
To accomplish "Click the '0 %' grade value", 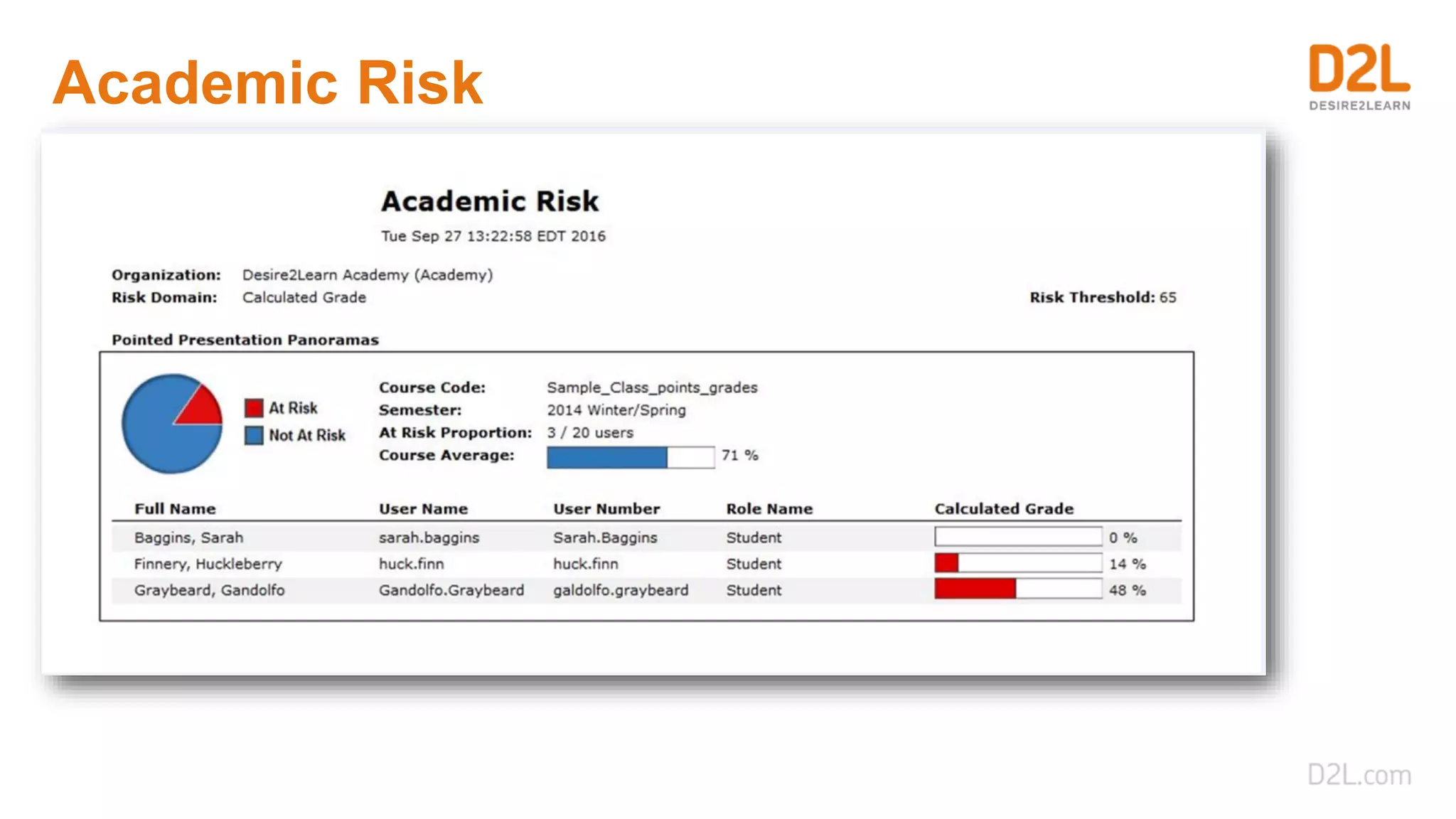I will 1123,538.
